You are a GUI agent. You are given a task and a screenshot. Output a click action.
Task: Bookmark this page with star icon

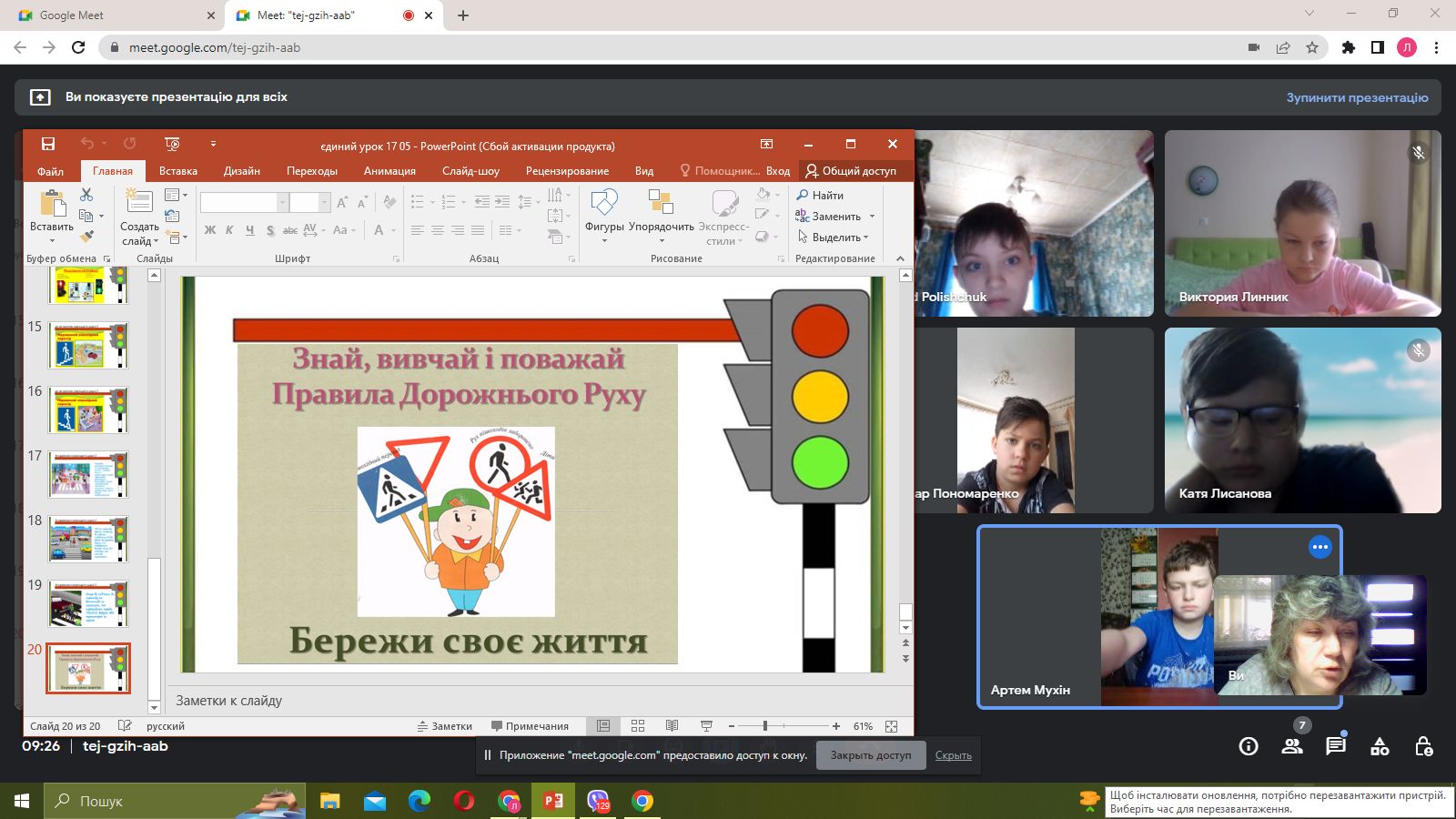[1311, 47]
